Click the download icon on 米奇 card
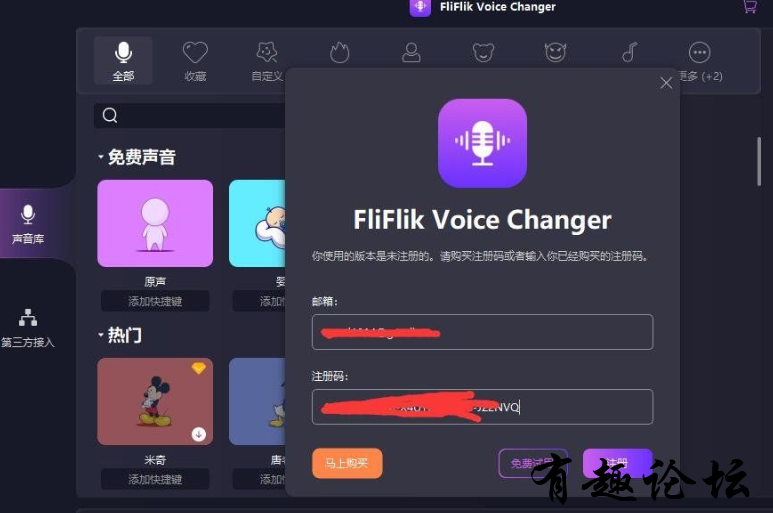 pos(199,434)
